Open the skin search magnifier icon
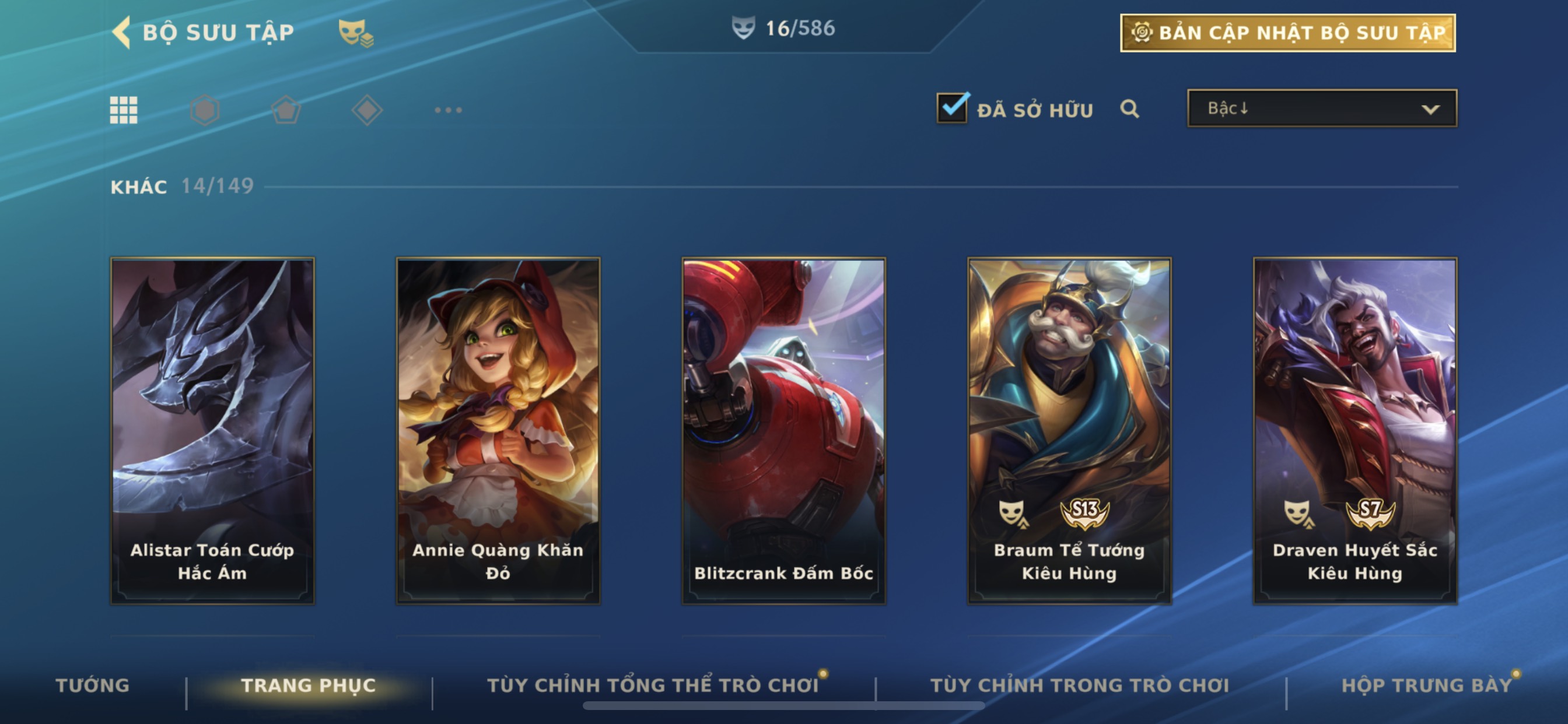Viewport: 1568px width, 724px height. click(x=1130, y=109)
